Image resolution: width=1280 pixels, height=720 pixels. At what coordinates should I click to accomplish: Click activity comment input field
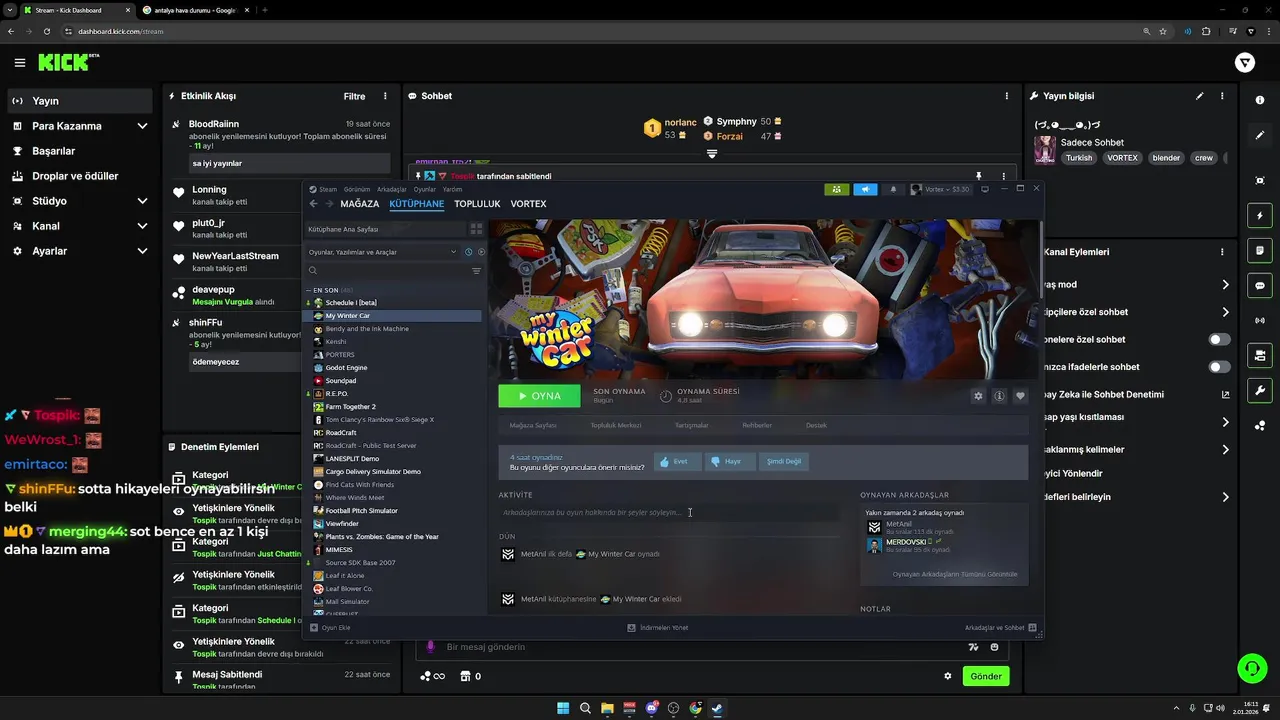670,512
